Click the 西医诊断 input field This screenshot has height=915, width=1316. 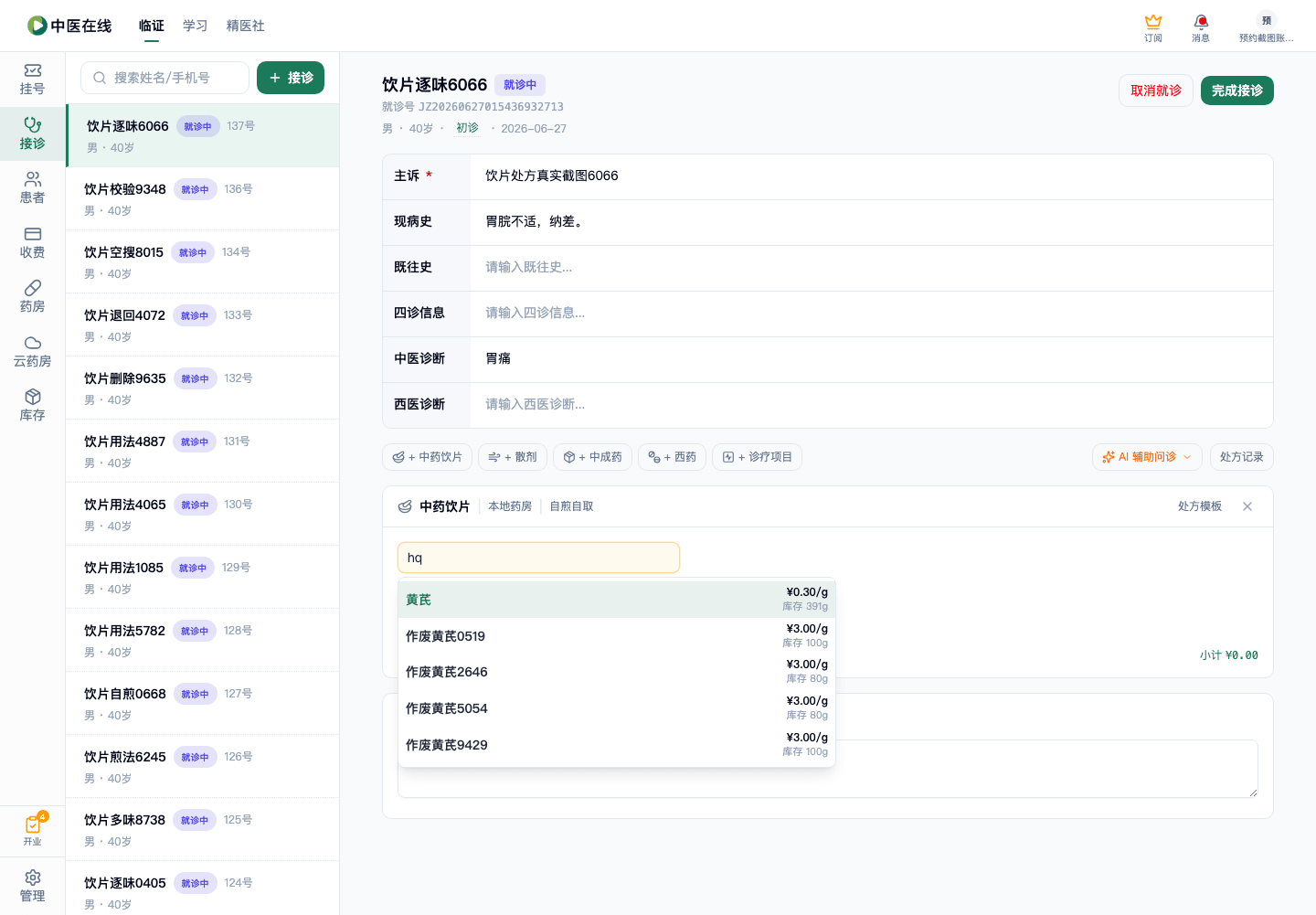coord(872,405)
